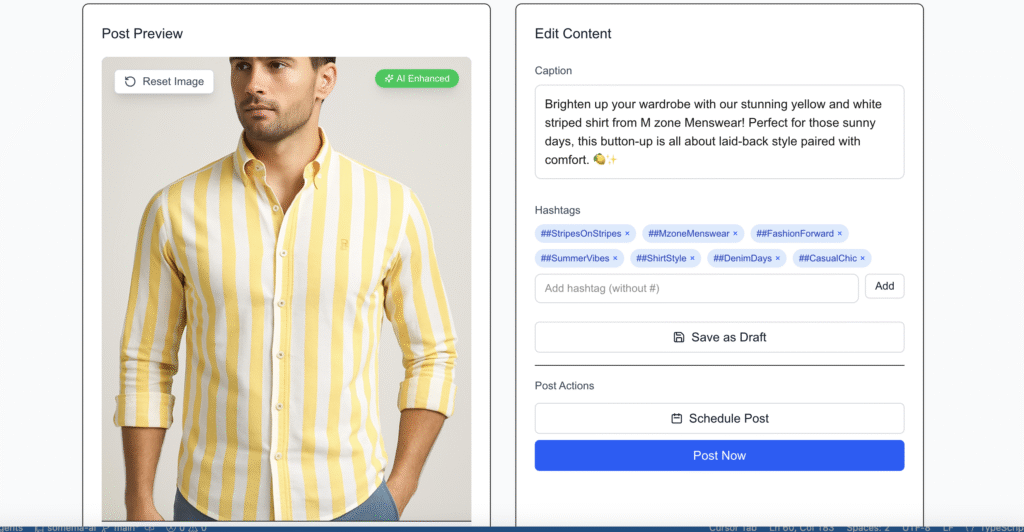1024x532 pixels.
Task: Remove the MzoneMenswear hashtag
Action: tap(735, 233)
